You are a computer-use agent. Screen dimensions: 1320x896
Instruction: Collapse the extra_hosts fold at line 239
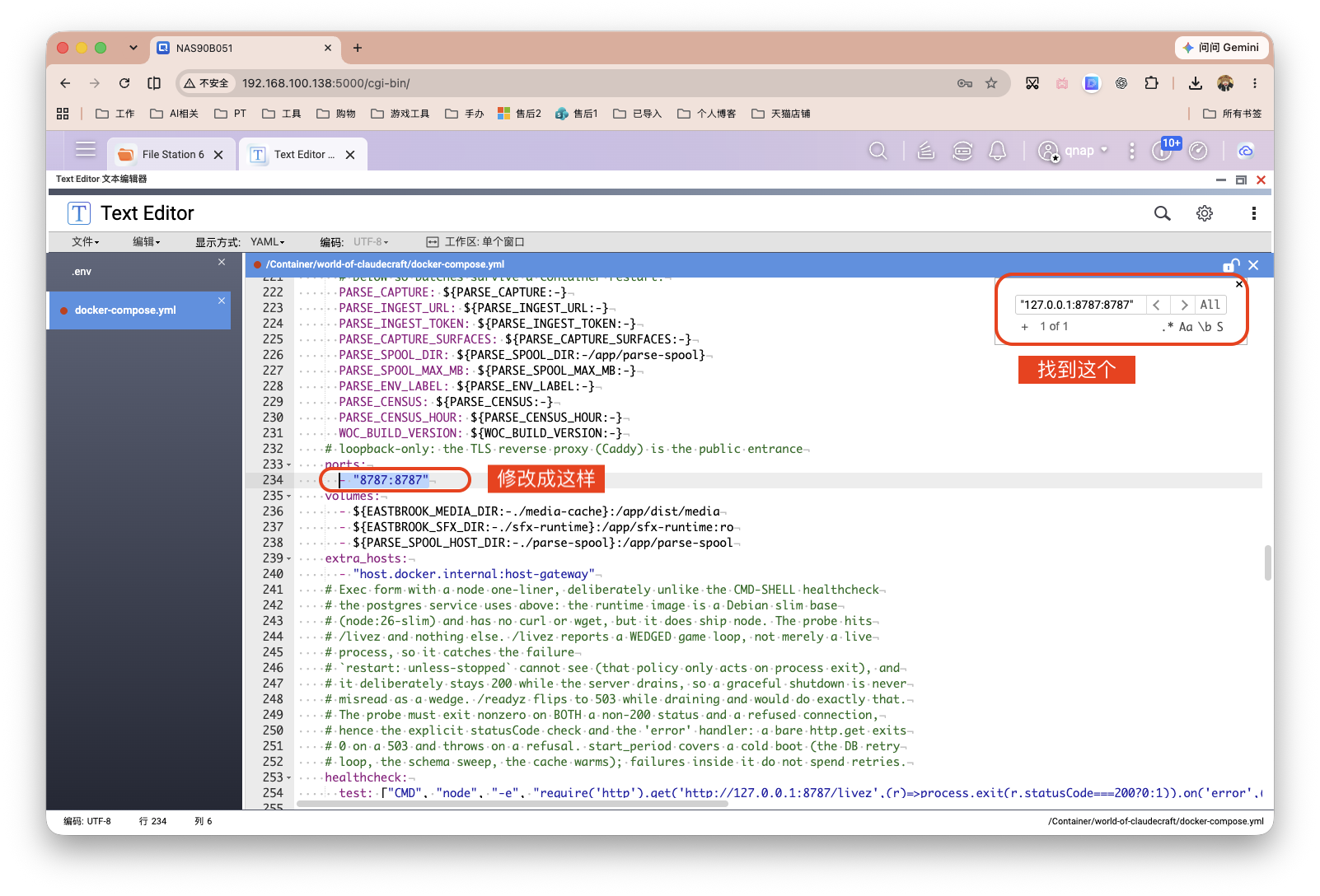click(288, 559)
